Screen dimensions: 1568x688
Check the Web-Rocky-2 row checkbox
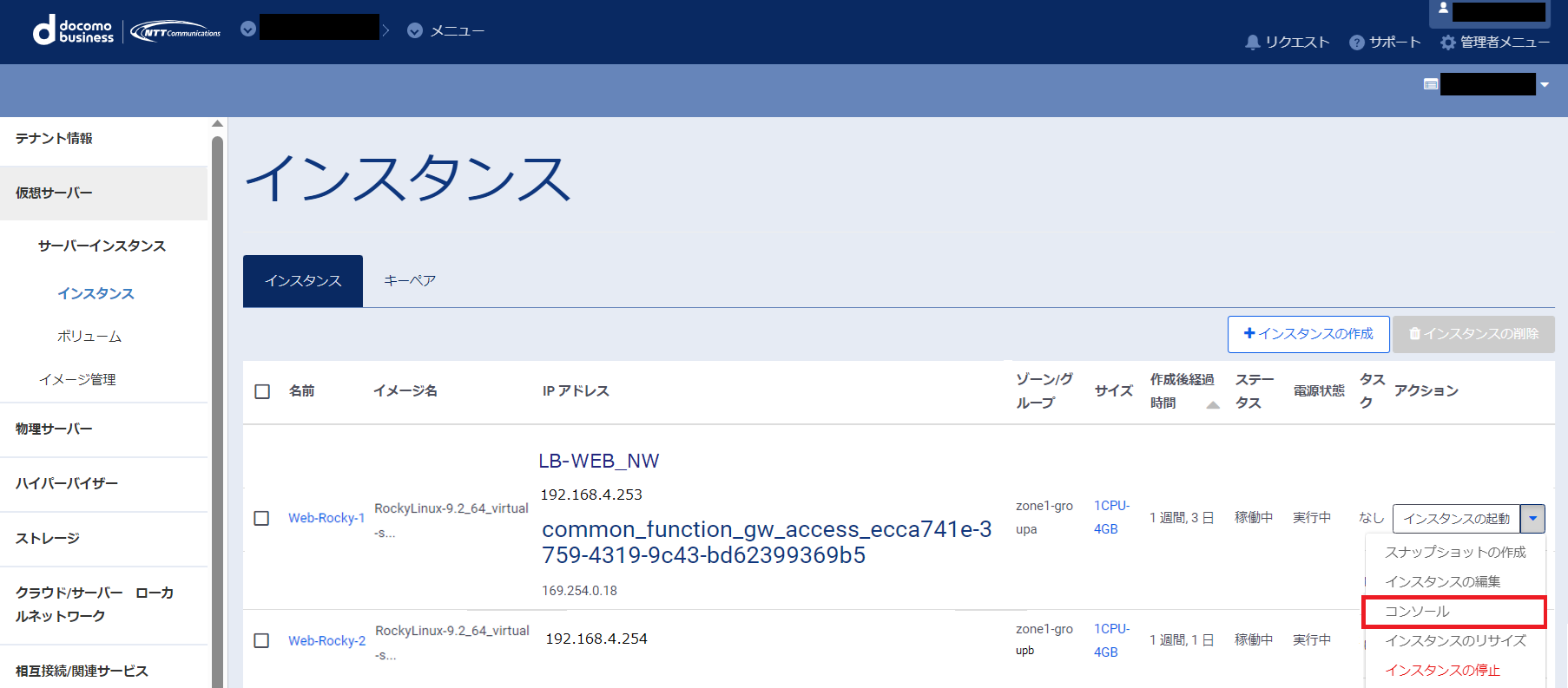point(261,640)
